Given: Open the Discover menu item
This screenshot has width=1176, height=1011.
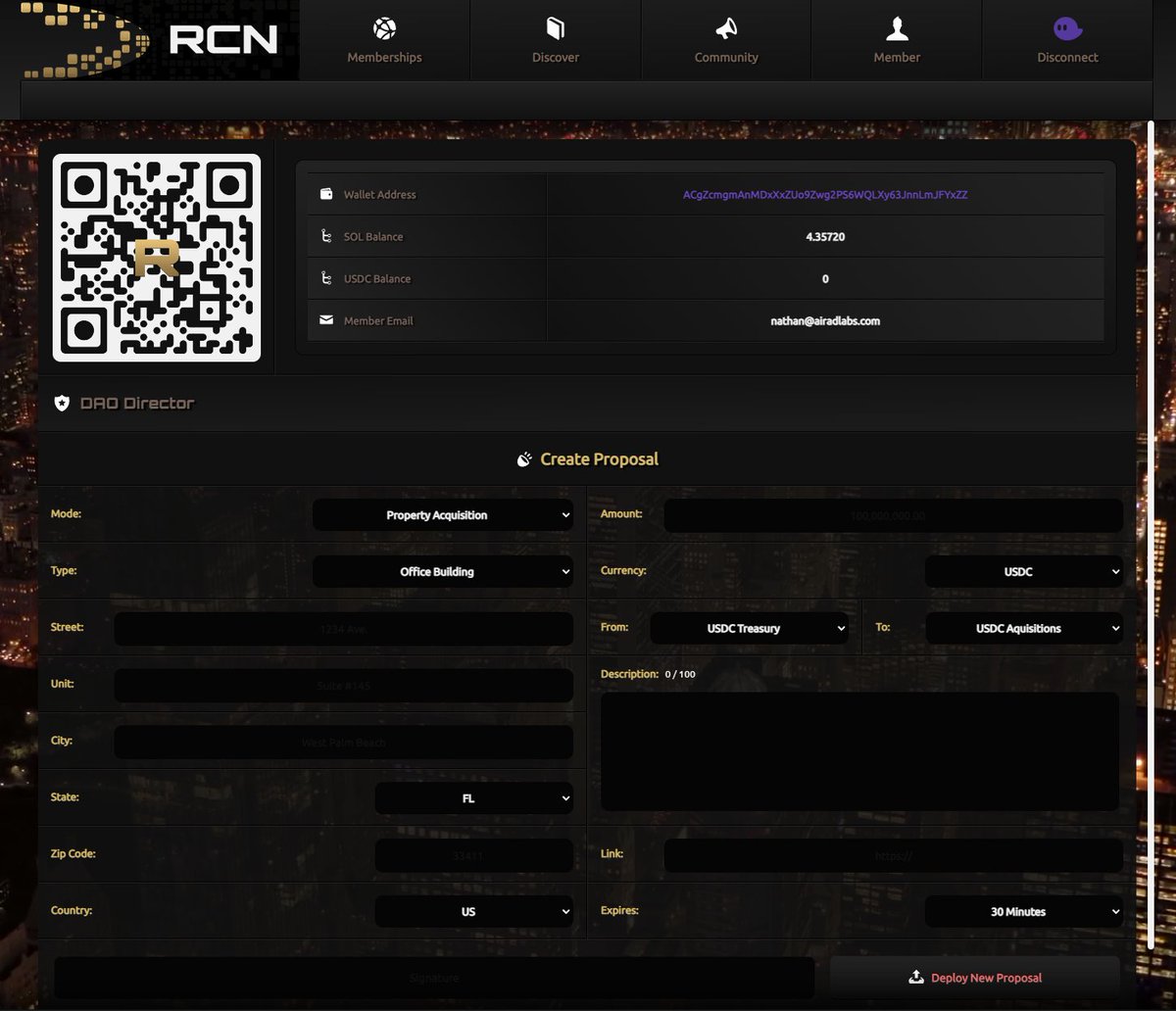Looking at the screenshot, I should (556, 40).
